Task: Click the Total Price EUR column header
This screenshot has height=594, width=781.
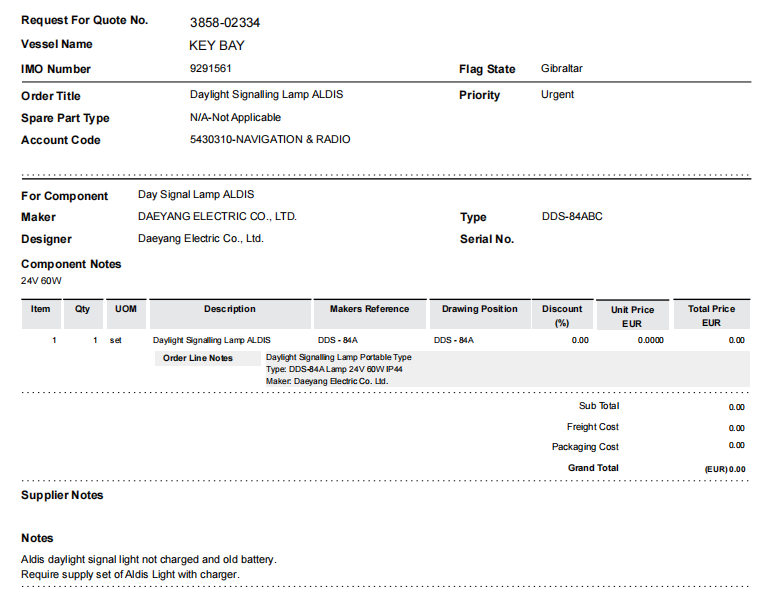Action: [x=711, y=315]
